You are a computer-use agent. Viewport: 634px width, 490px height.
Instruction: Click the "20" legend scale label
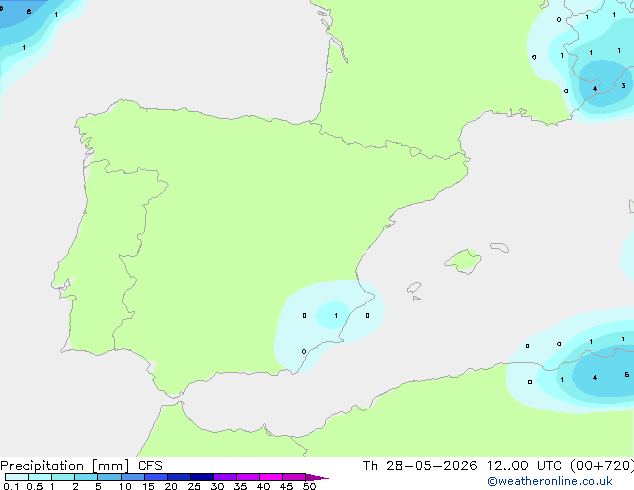[x=171, y=486]
